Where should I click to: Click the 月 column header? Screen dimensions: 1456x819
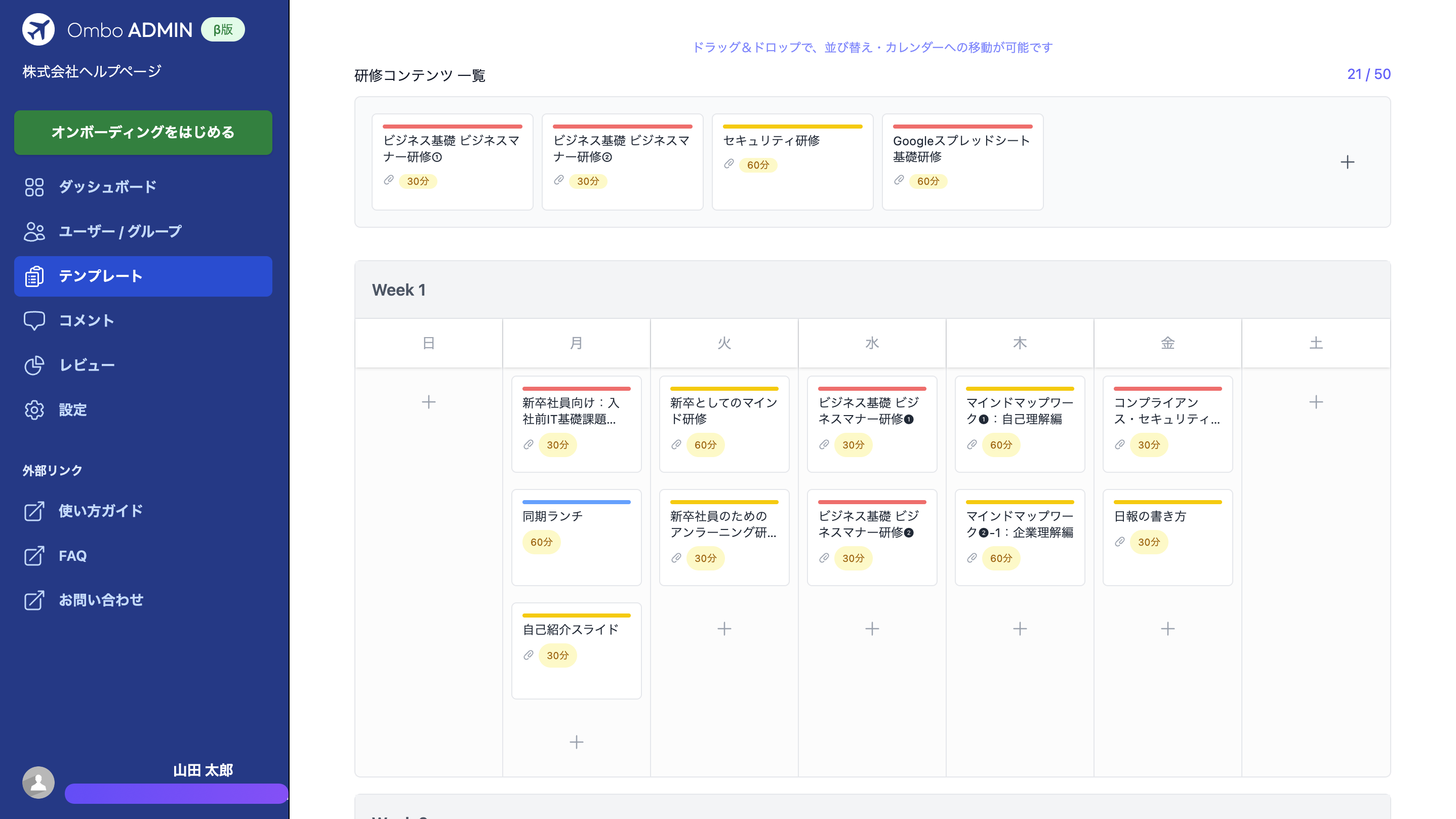[576, 343]
